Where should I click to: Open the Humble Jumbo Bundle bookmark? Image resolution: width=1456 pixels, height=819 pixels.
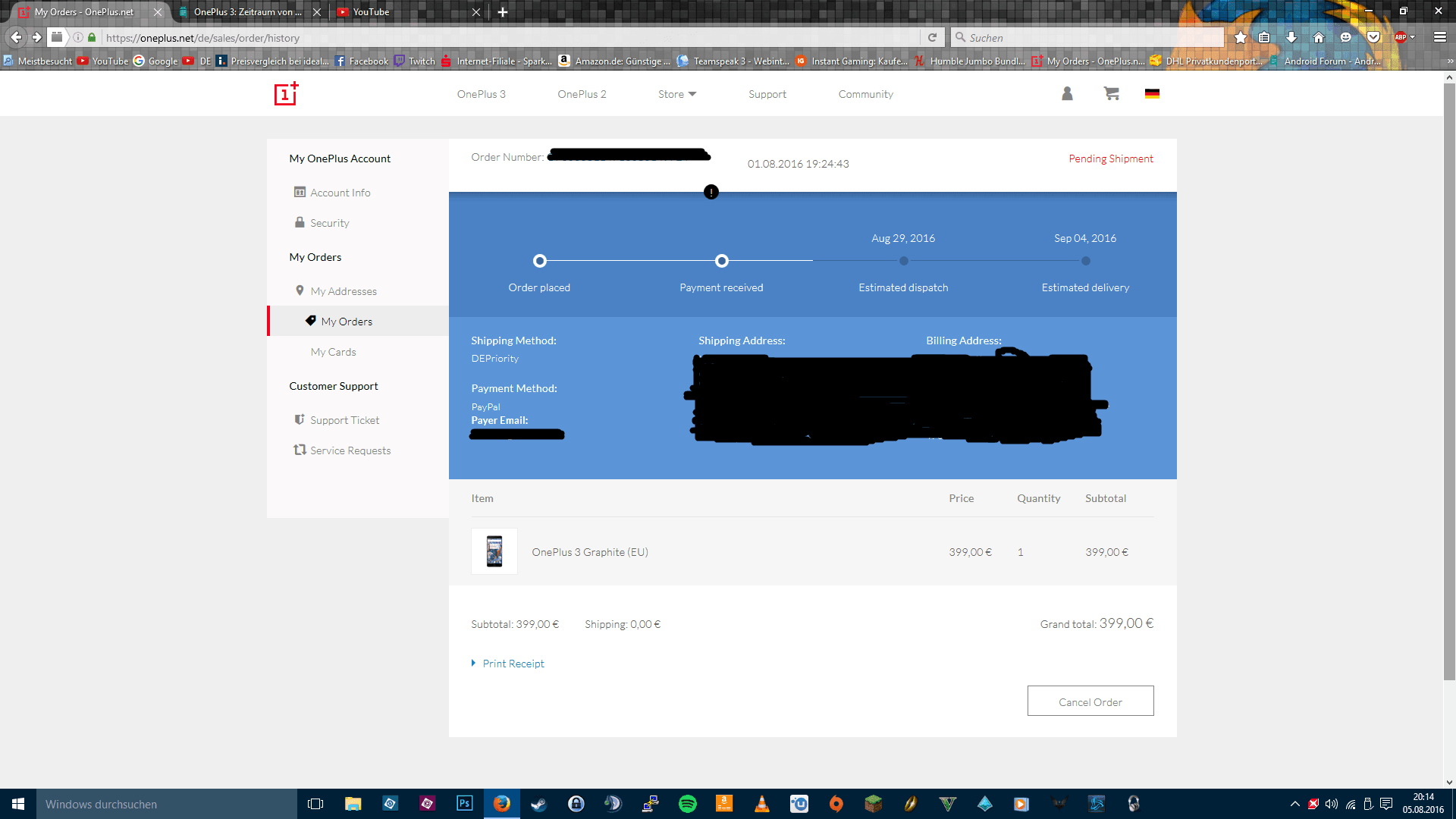coord(969,61)
